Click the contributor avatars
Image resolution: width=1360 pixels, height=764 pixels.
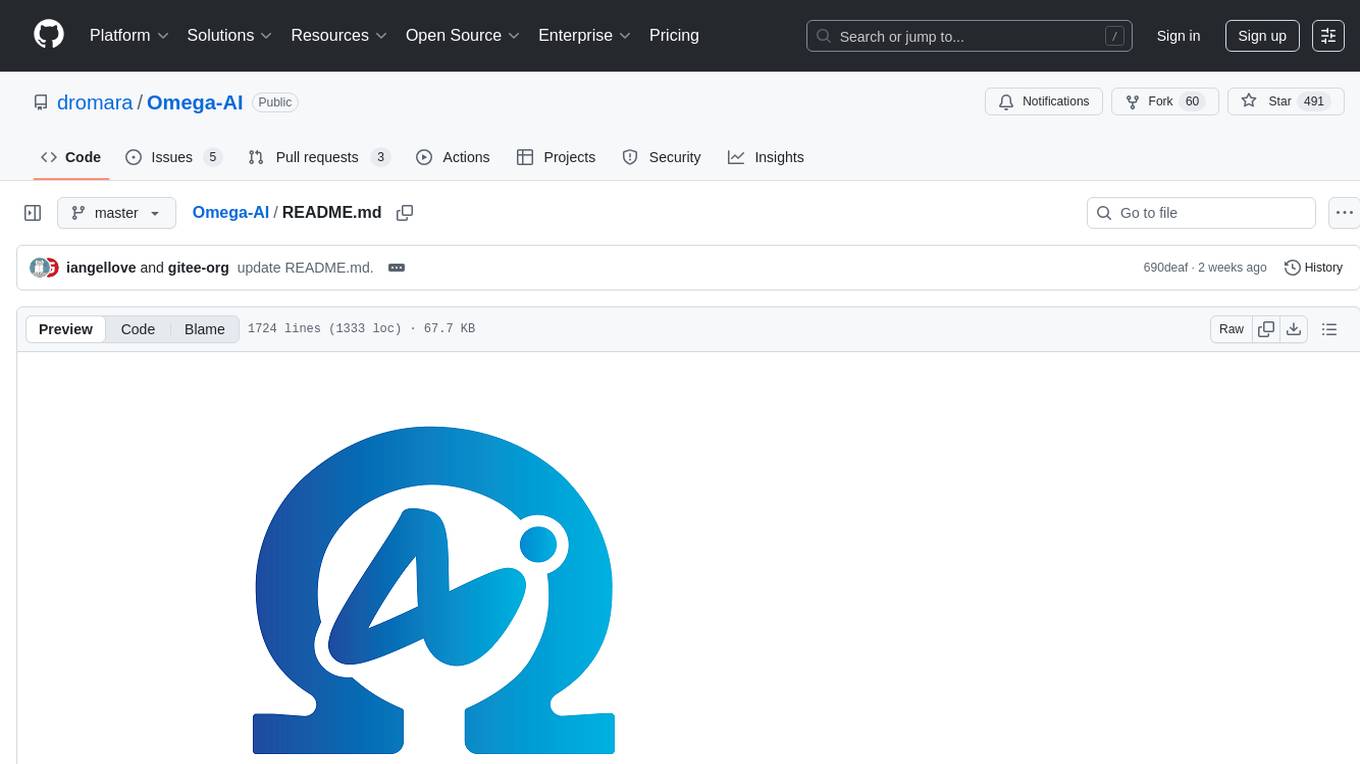[44, 268]
